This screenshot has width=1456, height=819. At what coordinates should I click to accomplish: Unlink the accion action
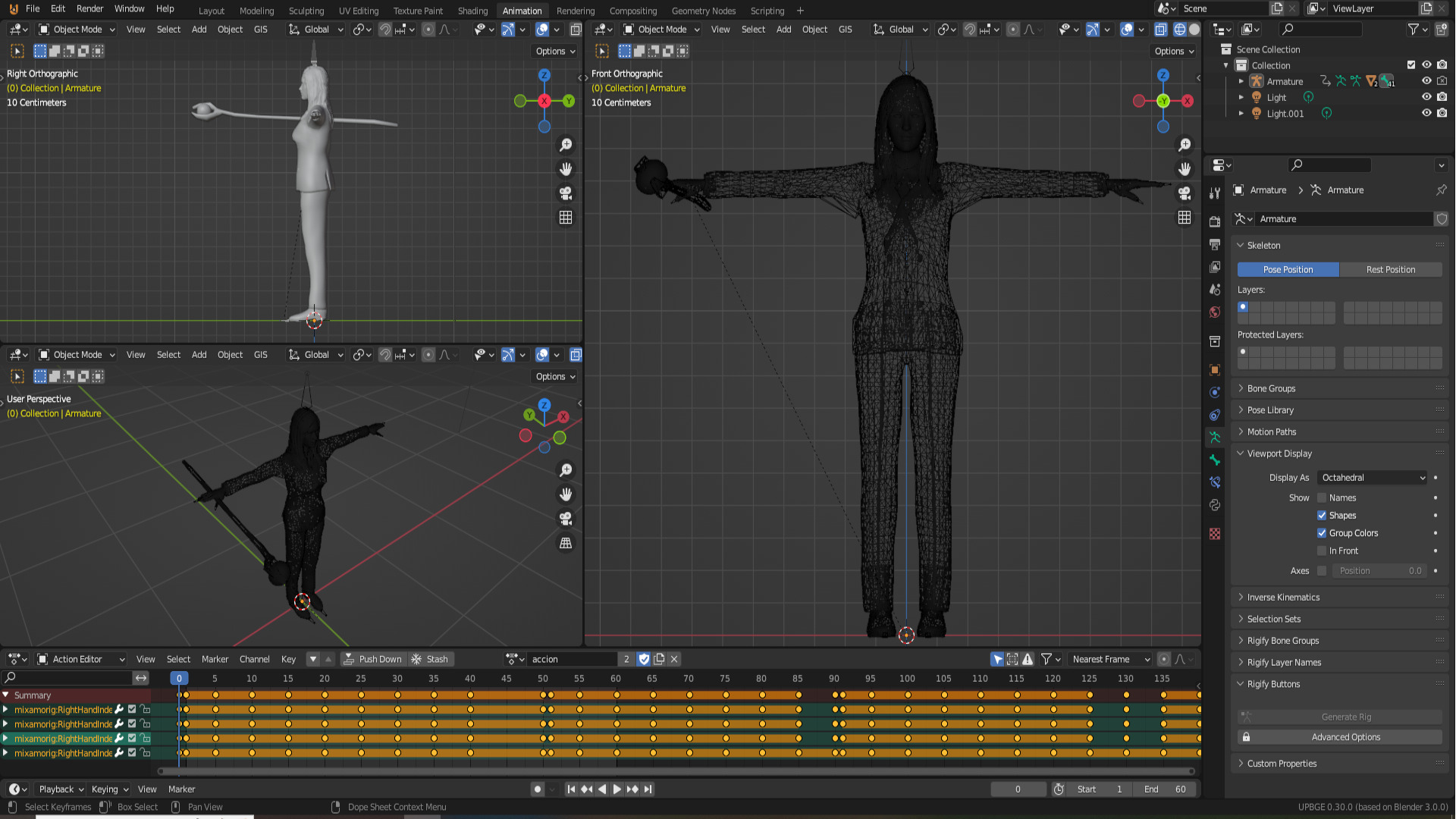pos(674,659)
